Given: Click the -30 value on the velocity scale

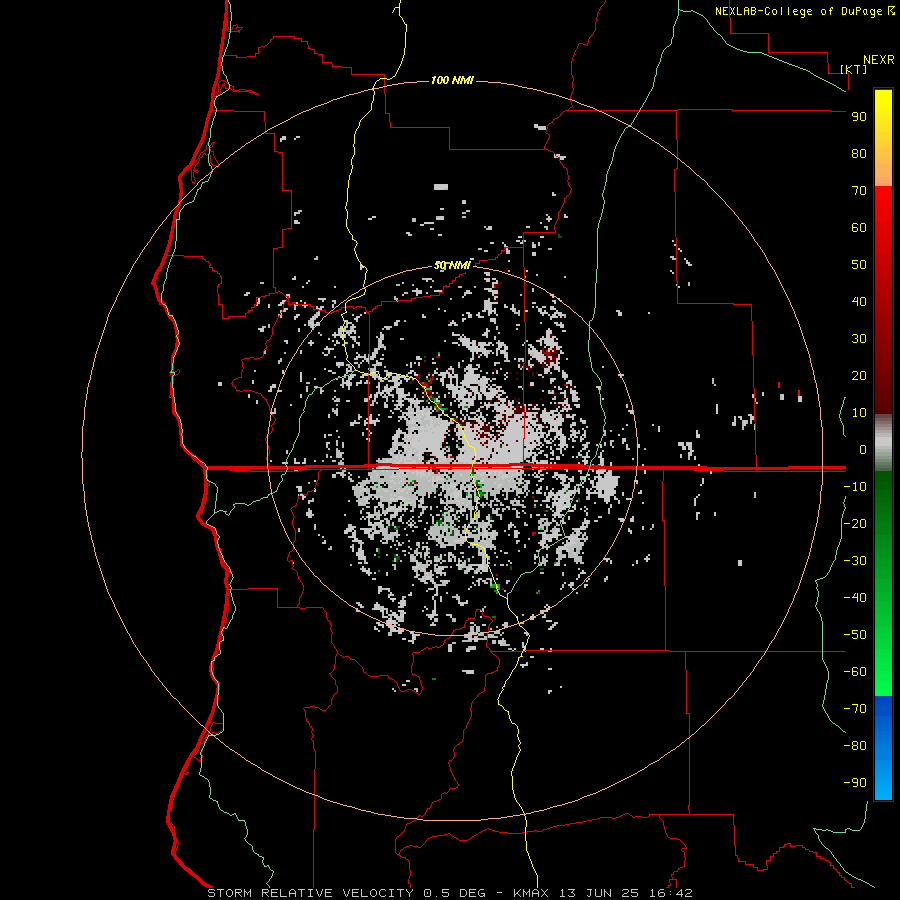Looking at the screenshot, I should point(855,561).
